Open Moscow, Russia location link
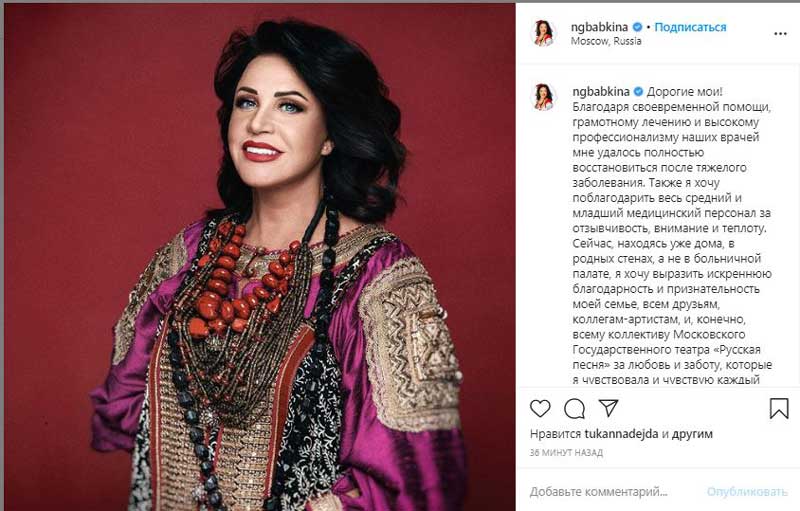 [x=606, y=41]
